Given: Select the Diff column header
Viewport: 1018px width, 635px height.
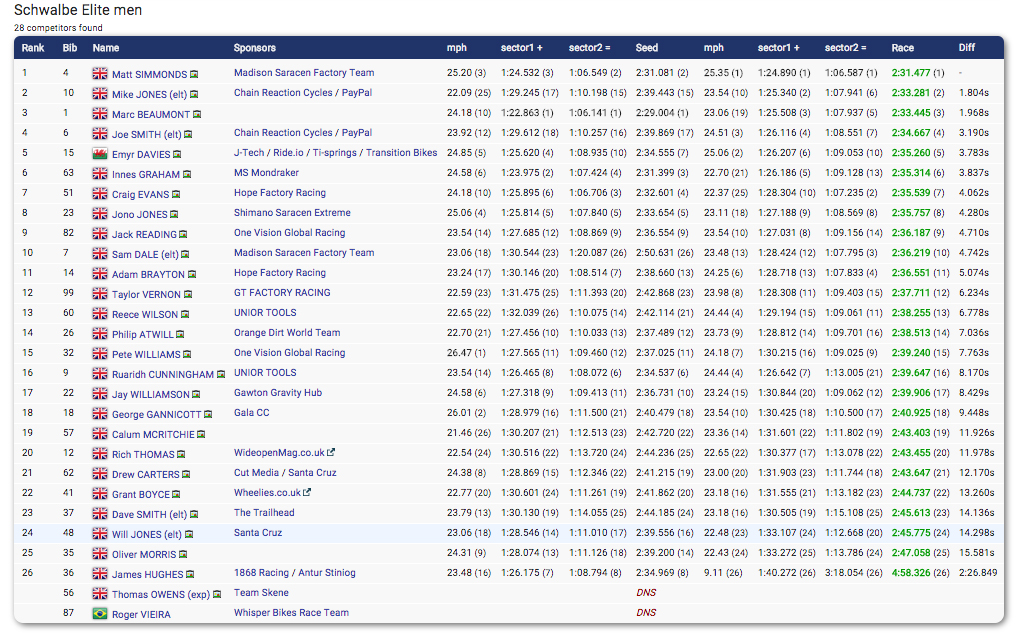Looking at the screenshot, I should point(966,48).
